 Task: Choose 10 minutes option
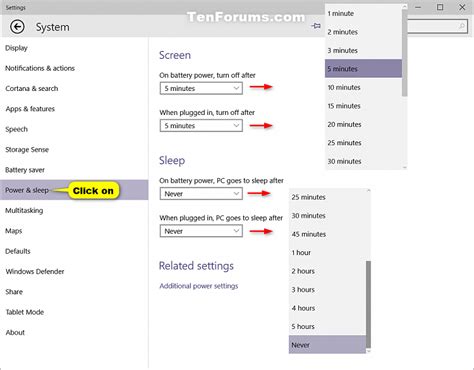click(x=363, y=87)
